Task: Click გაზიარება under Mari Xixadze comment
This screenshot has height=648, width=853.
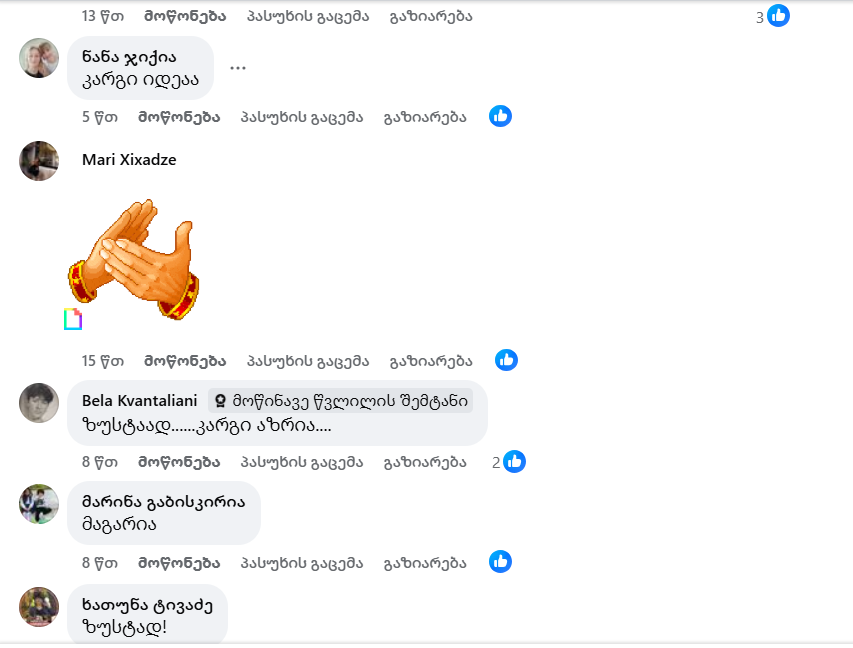Action: 431,361
